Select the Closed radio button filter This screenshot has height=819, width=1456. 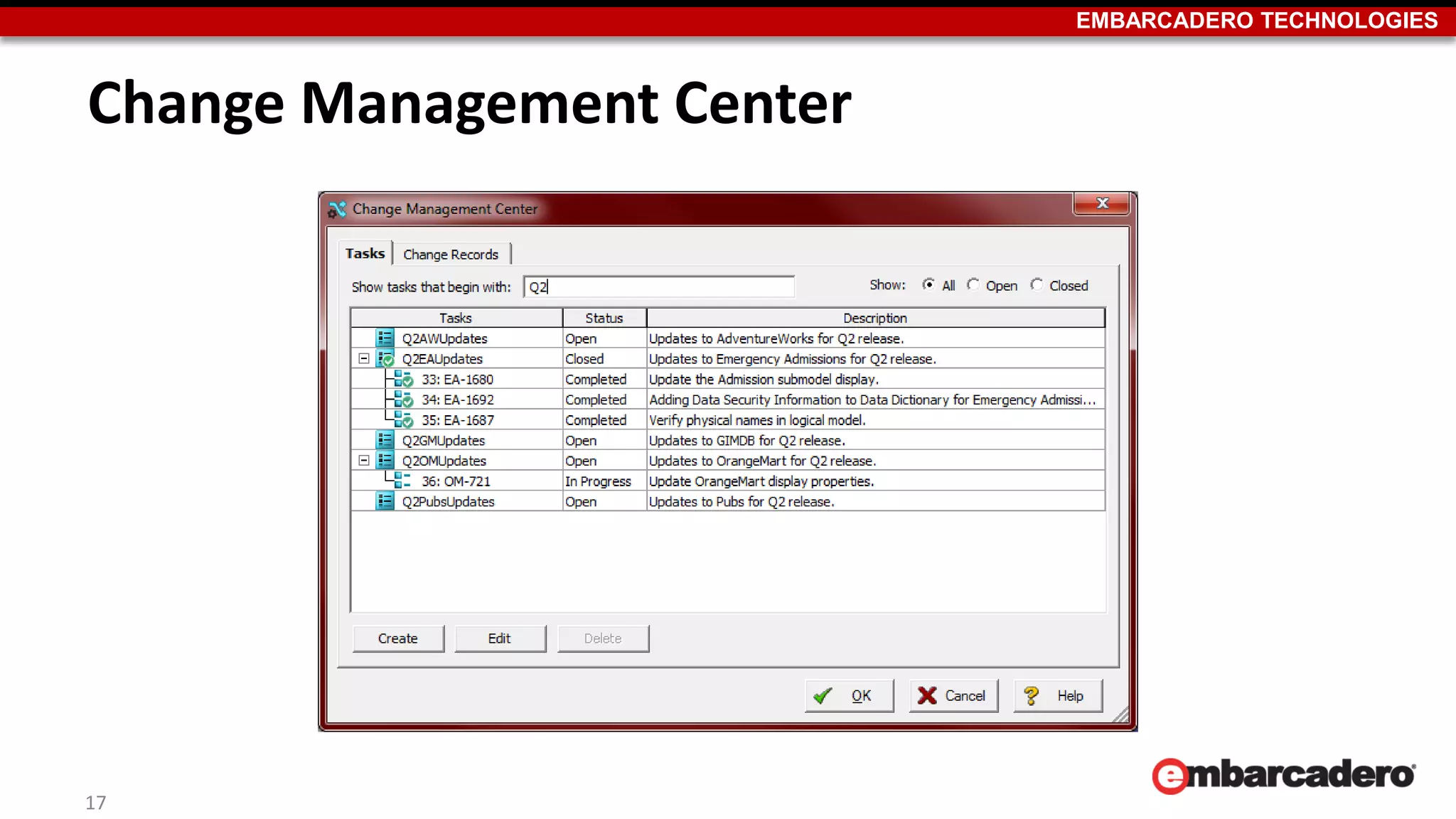1037,284
